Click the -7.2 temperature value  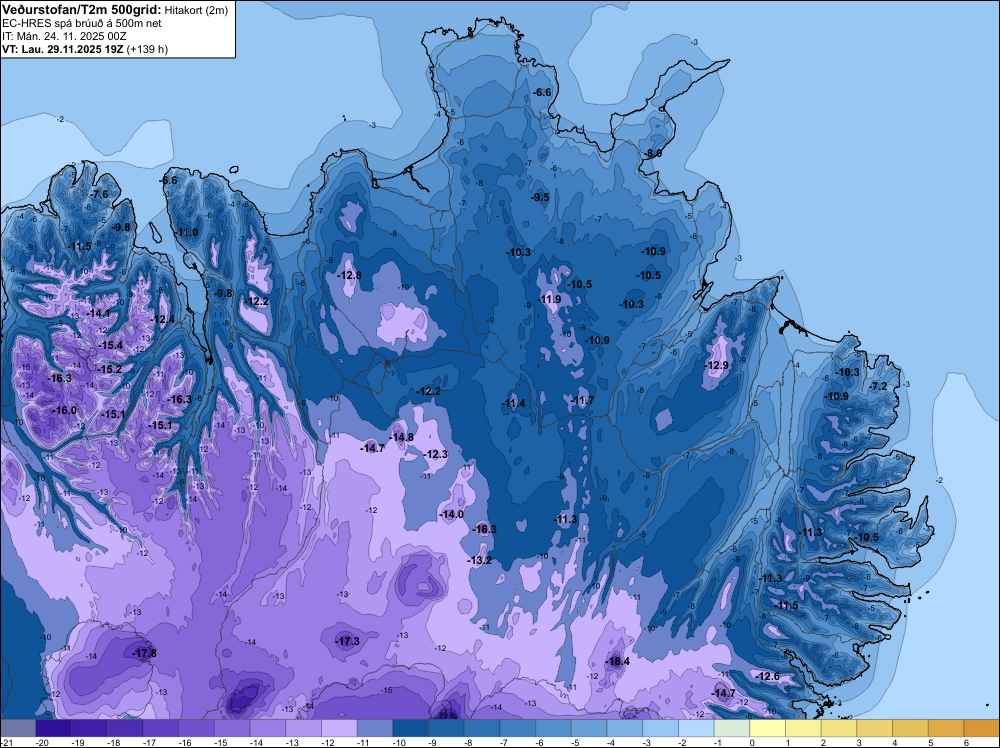coord(878,386)
